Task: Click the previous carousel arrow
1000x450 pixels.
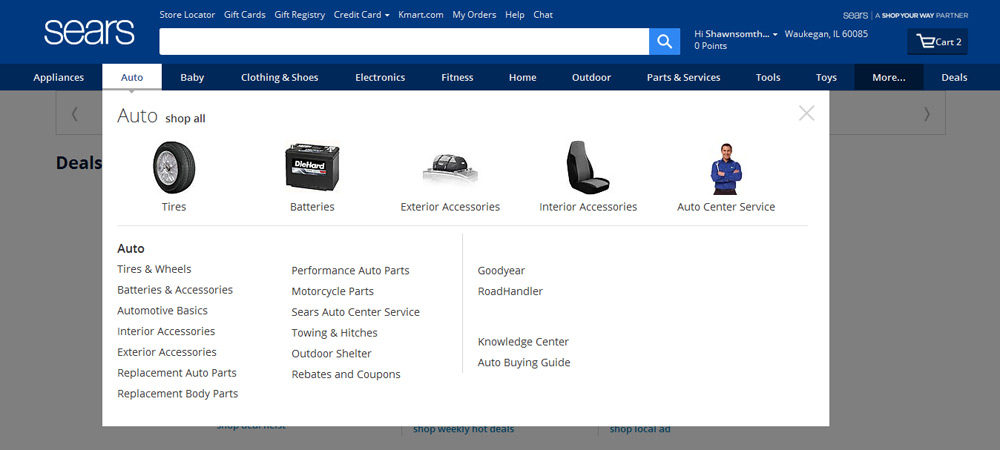Action: click(75, 113)
